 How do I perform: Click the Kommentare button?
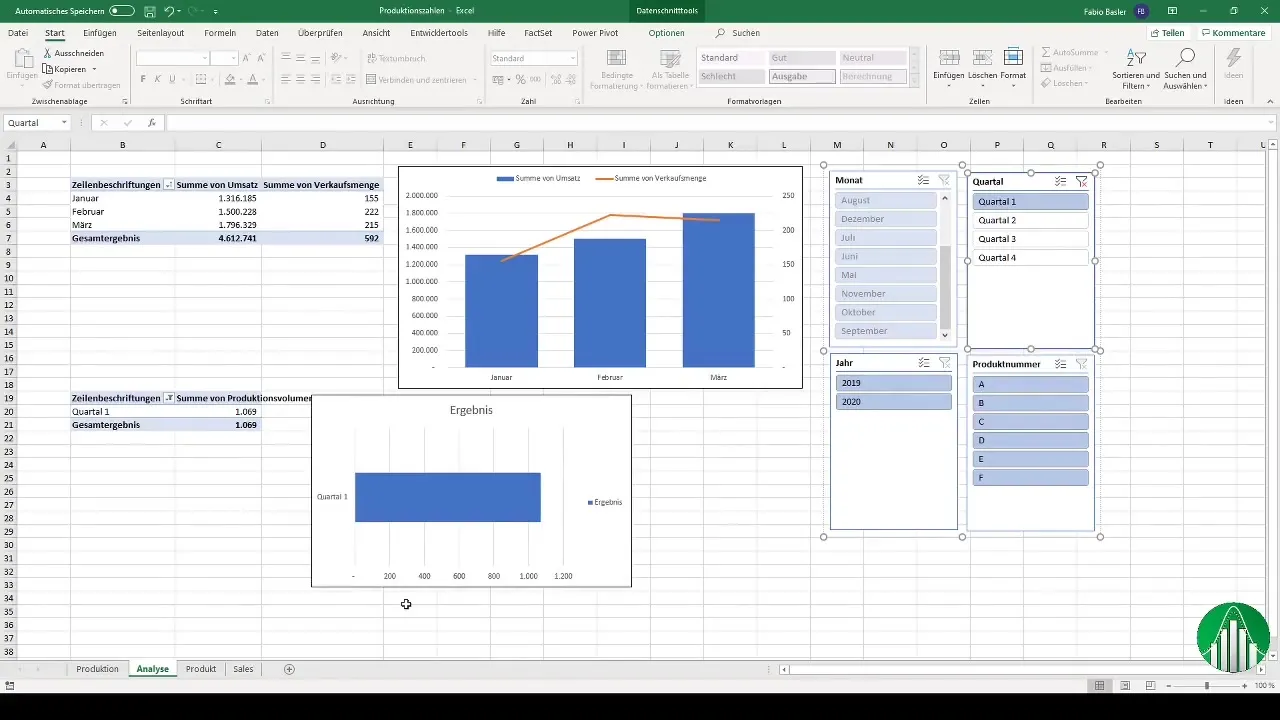click(x=1233, y=33)
